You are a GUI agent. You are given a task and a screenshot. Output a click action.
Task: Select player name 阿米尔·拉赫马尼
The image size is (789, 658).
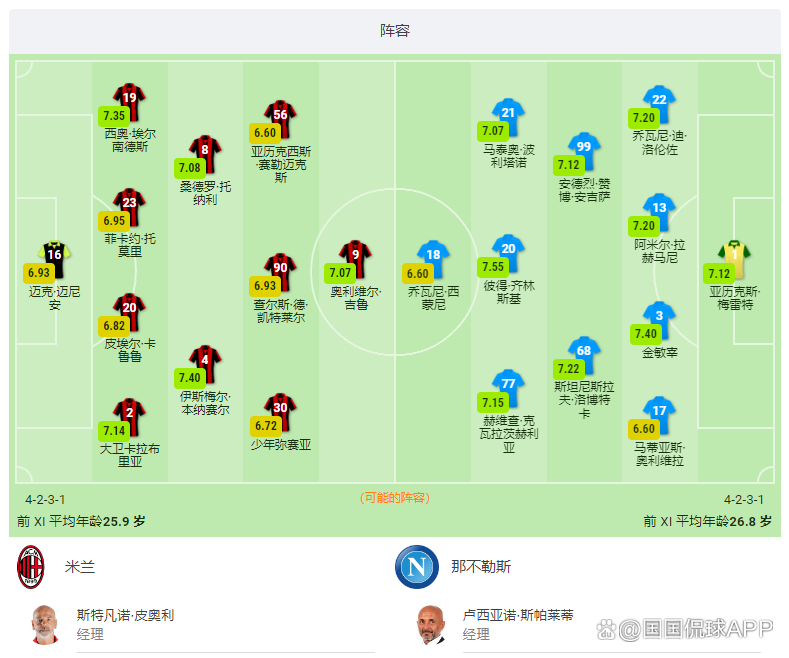(659, 251)
